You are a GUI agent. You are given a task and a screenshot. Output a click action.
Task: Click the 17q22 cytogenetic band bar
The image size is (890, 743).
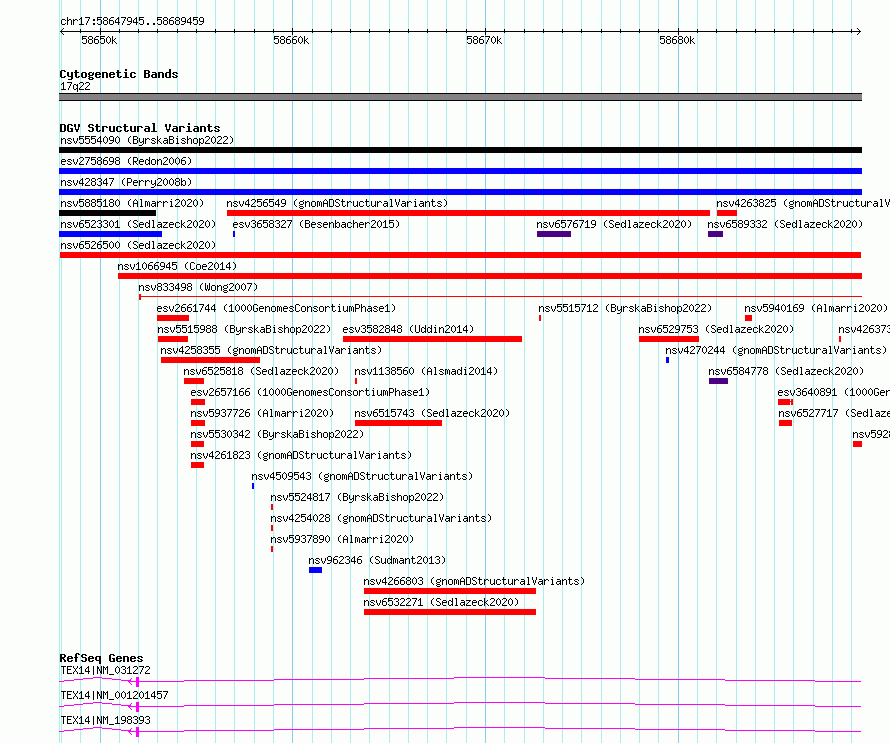pyautogui.click(x=460, y=97)
